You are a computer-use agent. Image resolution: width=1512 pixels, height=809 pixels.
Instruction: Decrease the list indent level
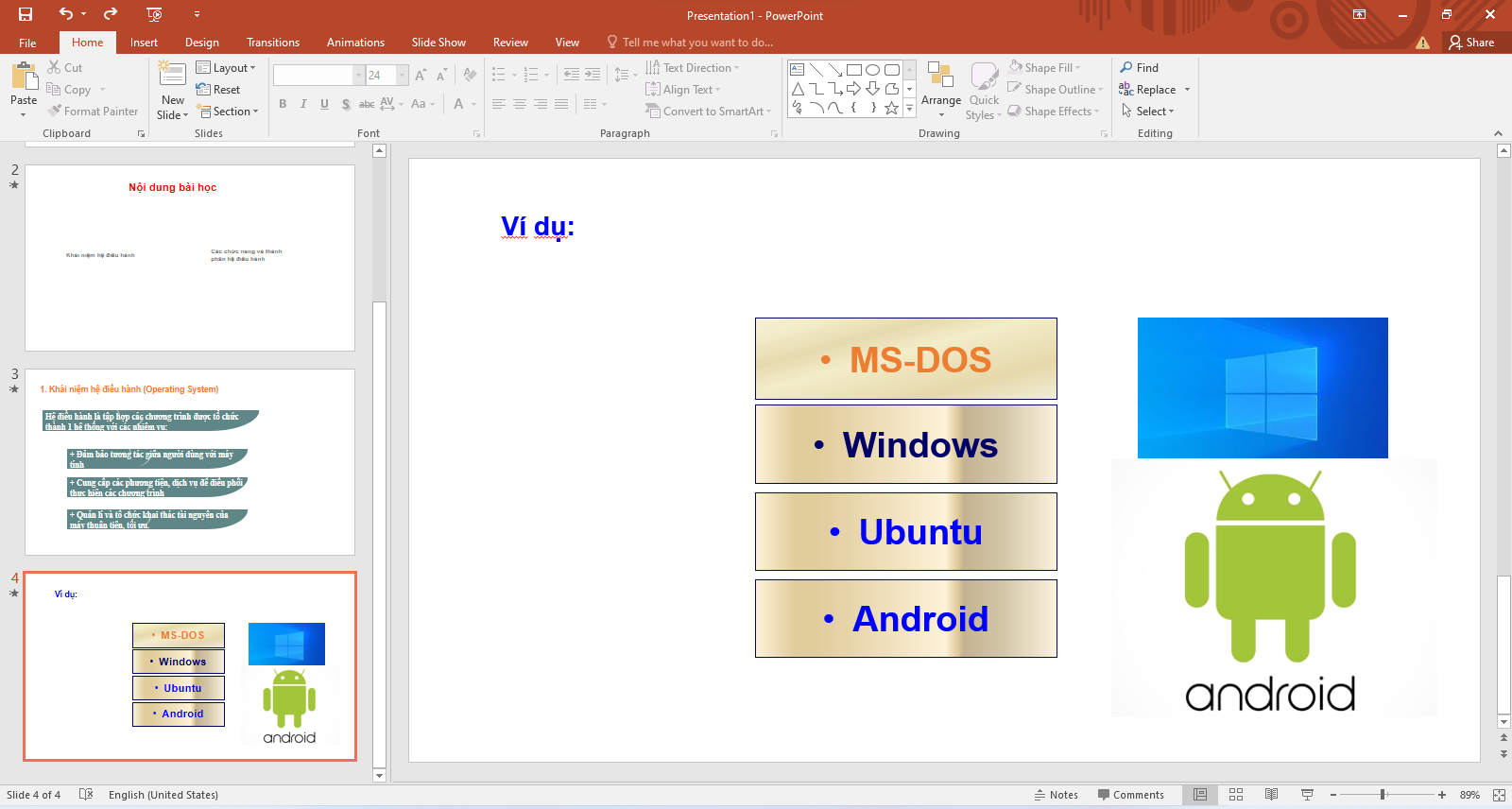(x=572, y=74)
